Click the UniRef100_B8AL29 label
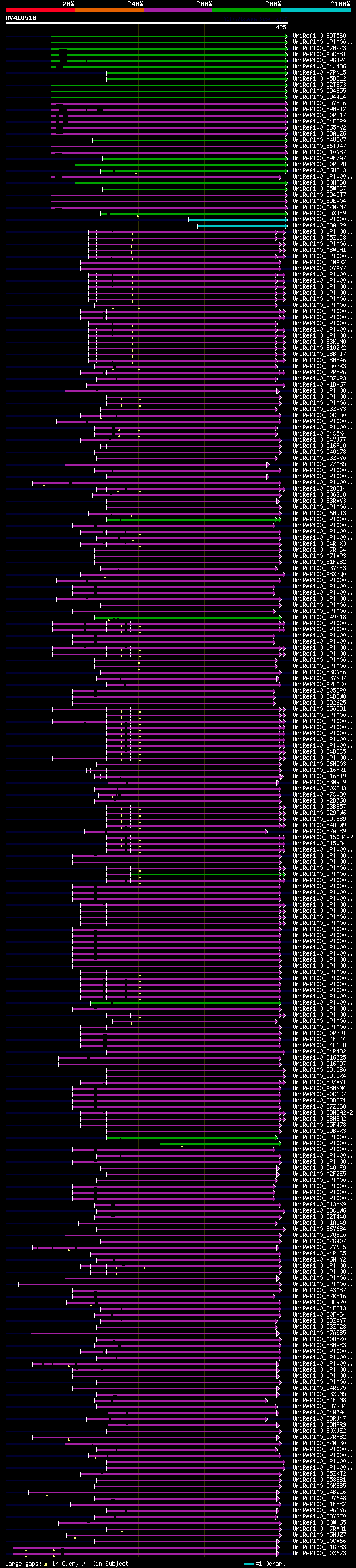 [319, 225]
